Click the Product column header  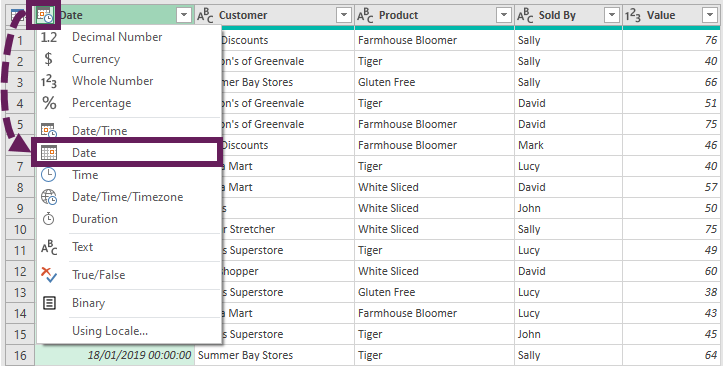[x=434, y=16]
